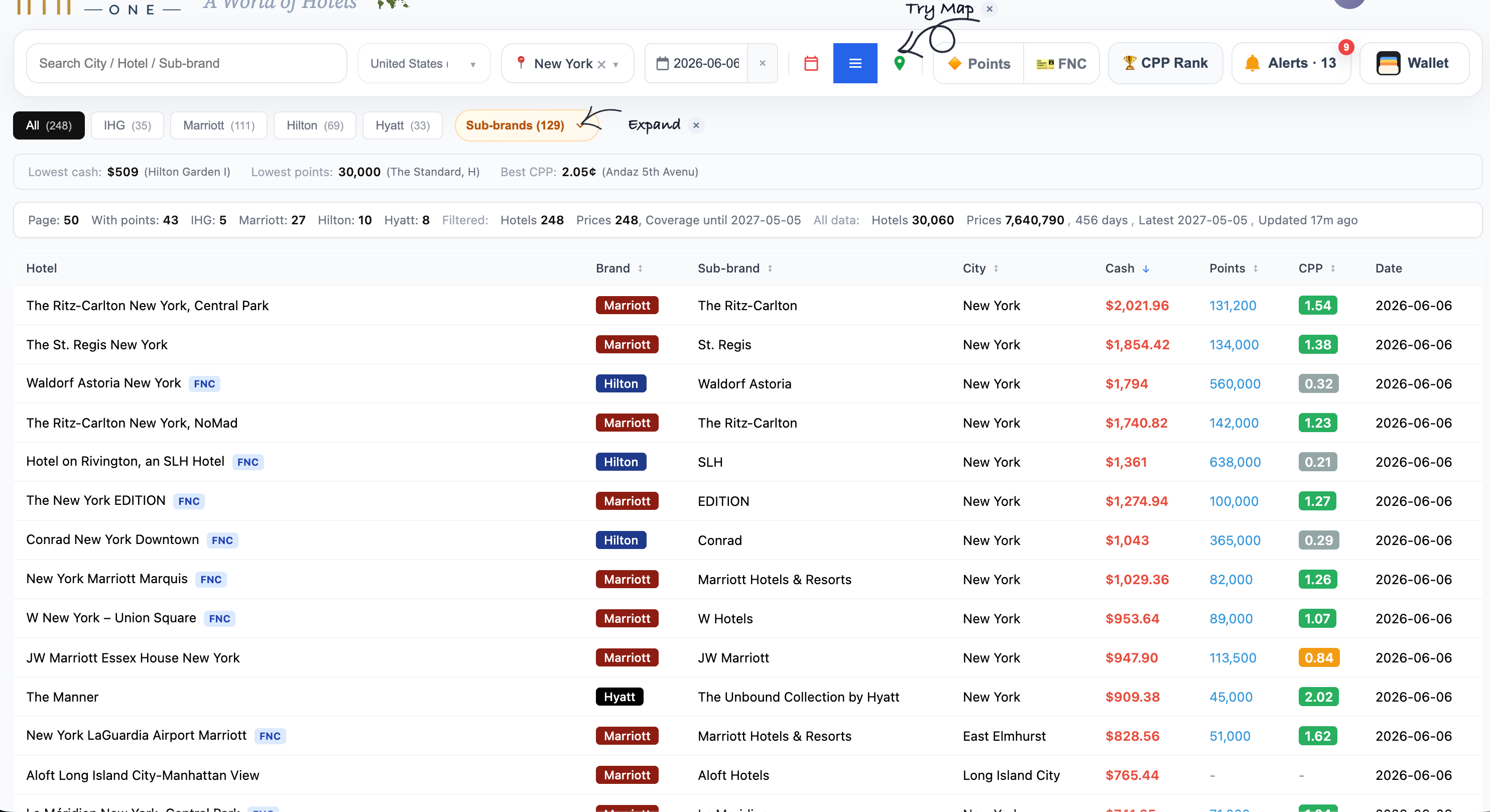The width and height of the screenshot is (1490, 812).
Task: Open the Wallet
Action: tap(1414, 63)
